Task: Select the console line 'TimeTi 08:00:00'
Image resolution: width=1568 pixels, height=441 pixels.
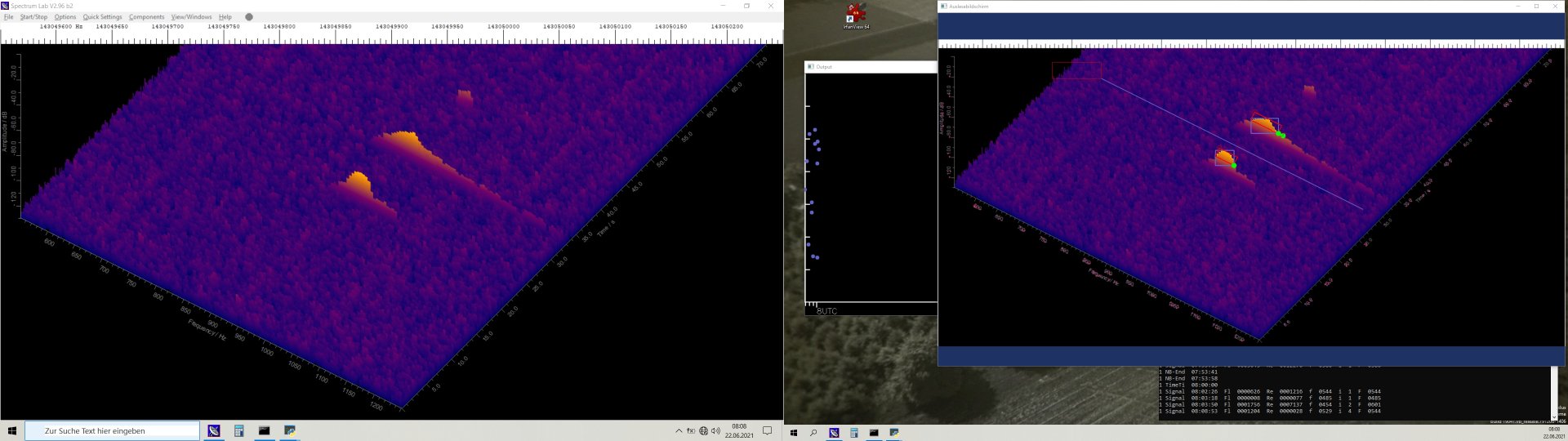Action: click(x=1188, y=385)
